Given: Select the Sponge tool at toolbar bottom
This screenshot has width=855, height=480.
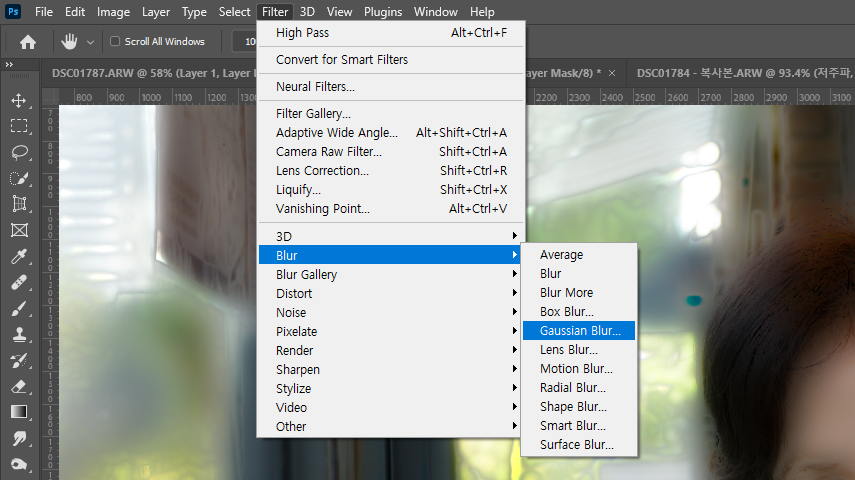Looking at the screenshot, I should 19,464.
